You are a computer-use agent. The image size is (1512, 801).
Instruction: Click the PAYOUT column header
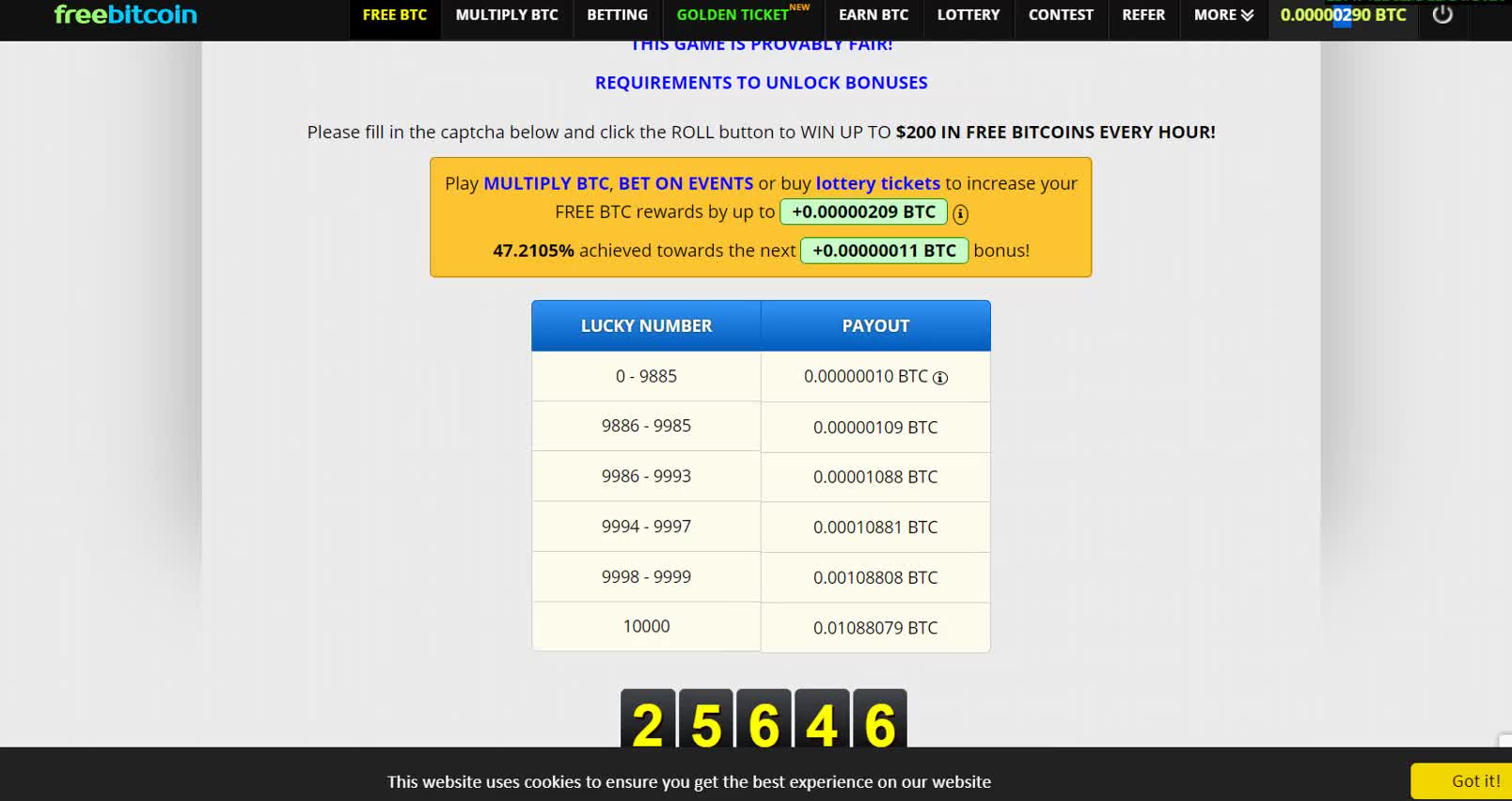875,326
